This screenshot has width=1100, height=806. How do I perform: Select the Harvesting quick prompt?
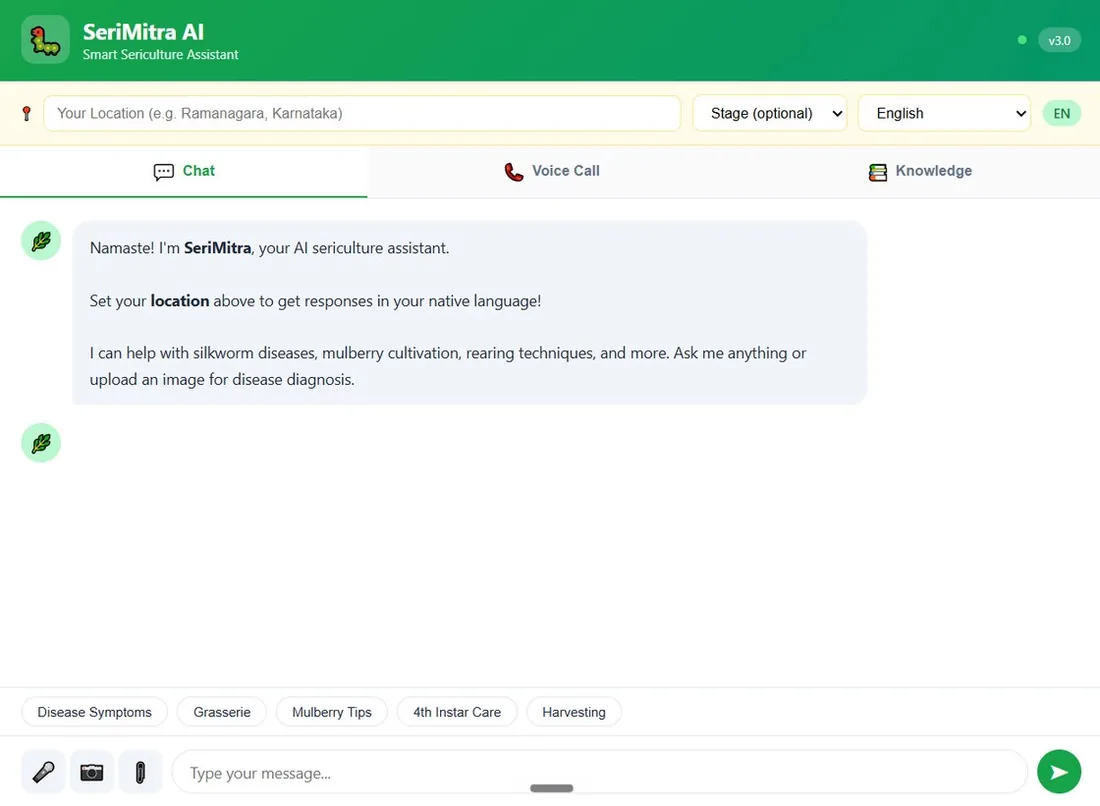pos(574,712)
